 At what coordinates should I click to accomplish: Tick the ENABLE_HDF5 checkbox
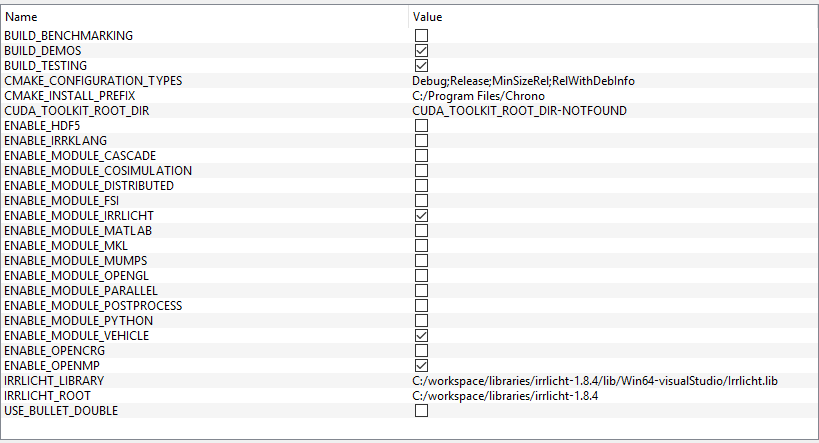point(421,126)
